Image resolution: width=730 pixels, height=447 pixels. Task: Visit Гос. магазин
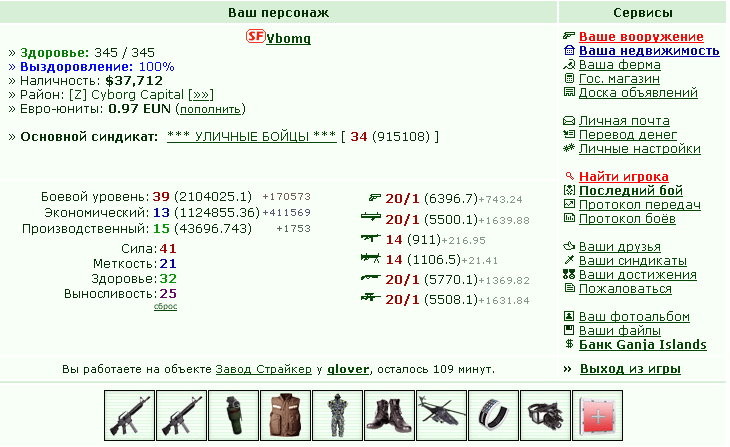pyautogui.click(x=619, y=78)
